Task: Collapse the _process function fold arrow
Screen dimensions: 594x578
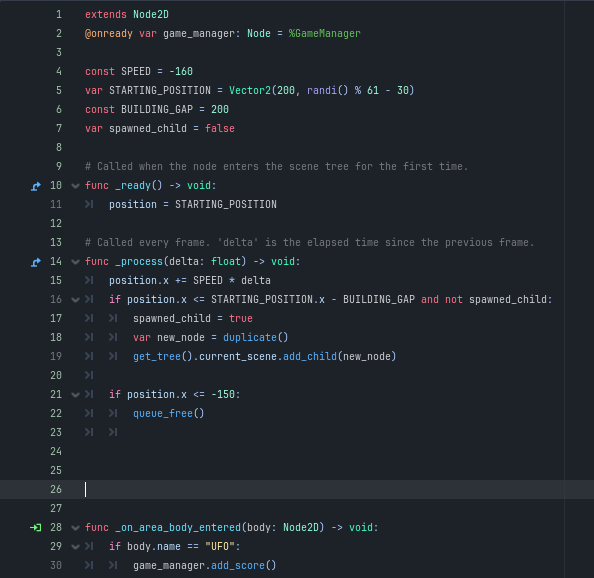Action: (75, 262)
